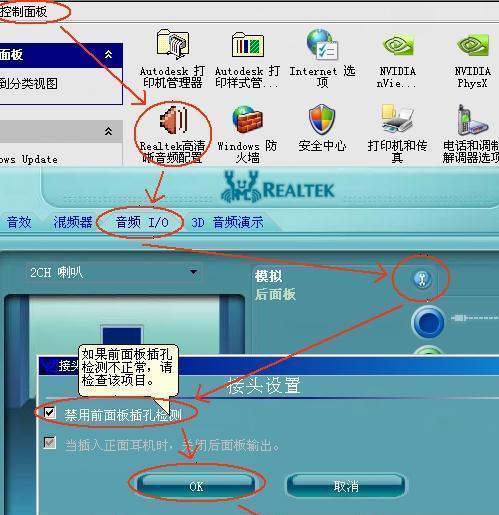The image size is (499, 515).
Task: Collapse the second sidebar section chevron
Action: point(108,131)
